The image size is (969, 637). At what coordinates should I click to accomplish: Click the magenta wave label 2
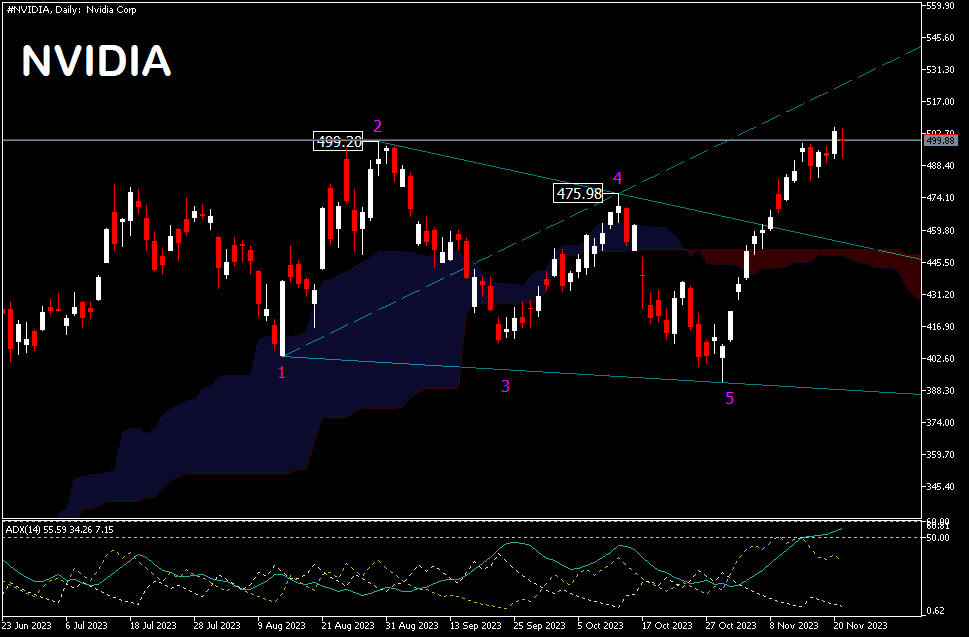click(378, 126)
